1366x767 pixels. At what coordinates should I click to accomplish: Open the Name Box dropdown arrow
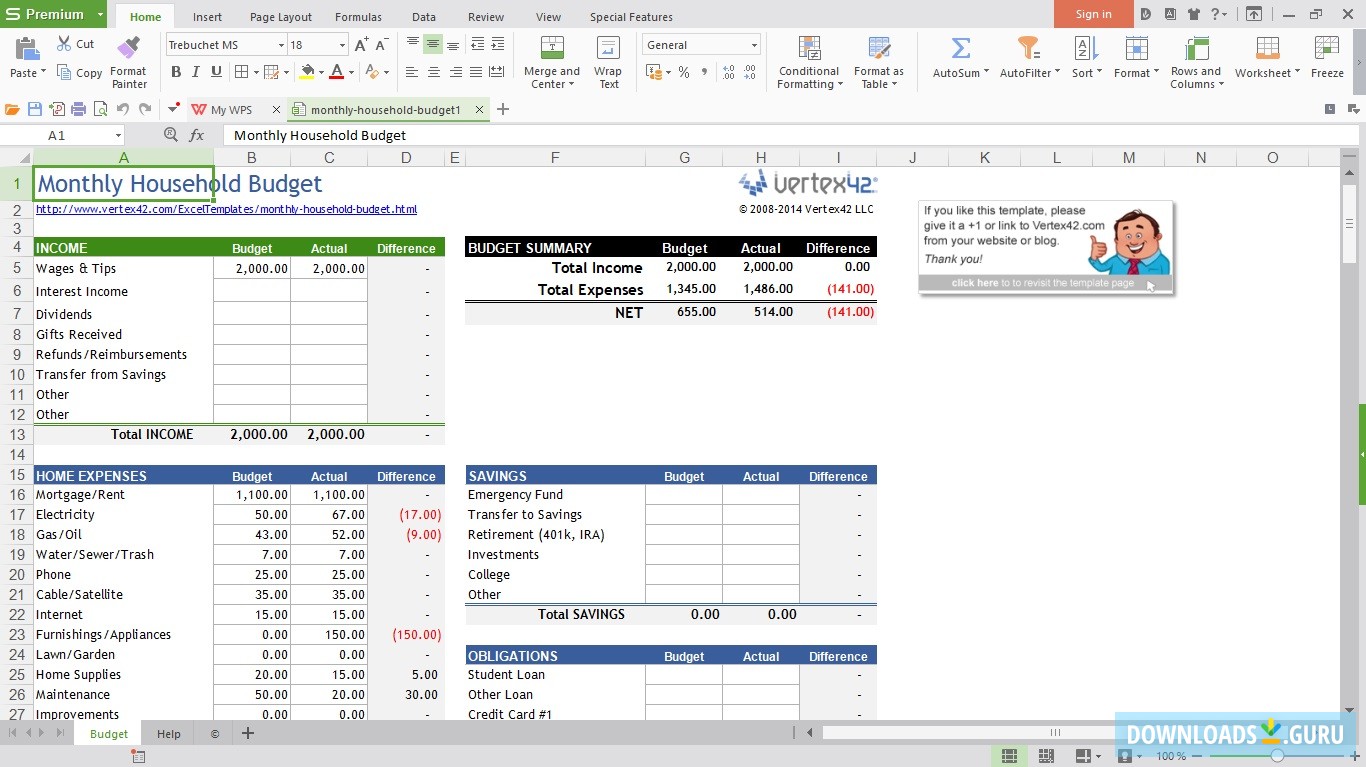pos(118,136)
